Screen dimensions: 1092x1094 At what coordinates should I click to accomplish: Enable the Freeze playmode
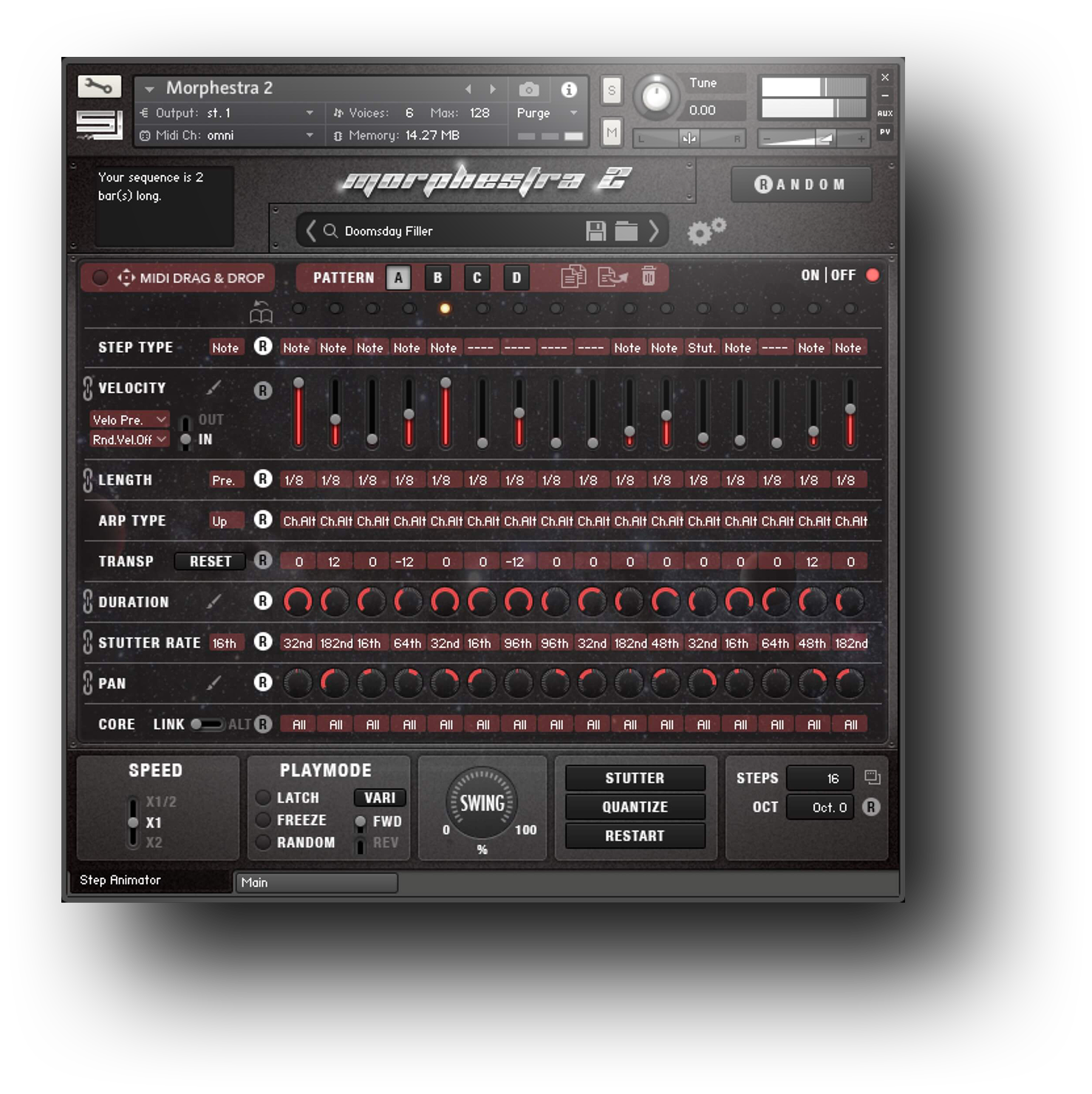click(x=262, y=820)
